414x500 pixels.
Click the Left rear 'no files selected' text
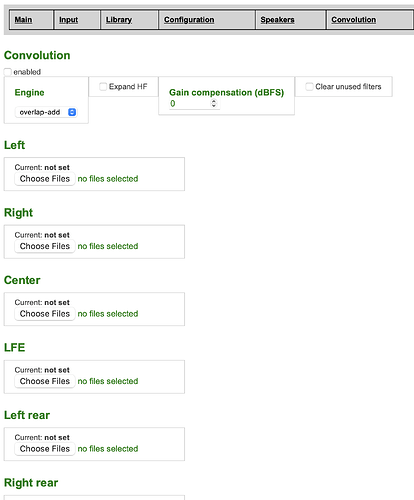pyautogui.click(x=108, y=449)
